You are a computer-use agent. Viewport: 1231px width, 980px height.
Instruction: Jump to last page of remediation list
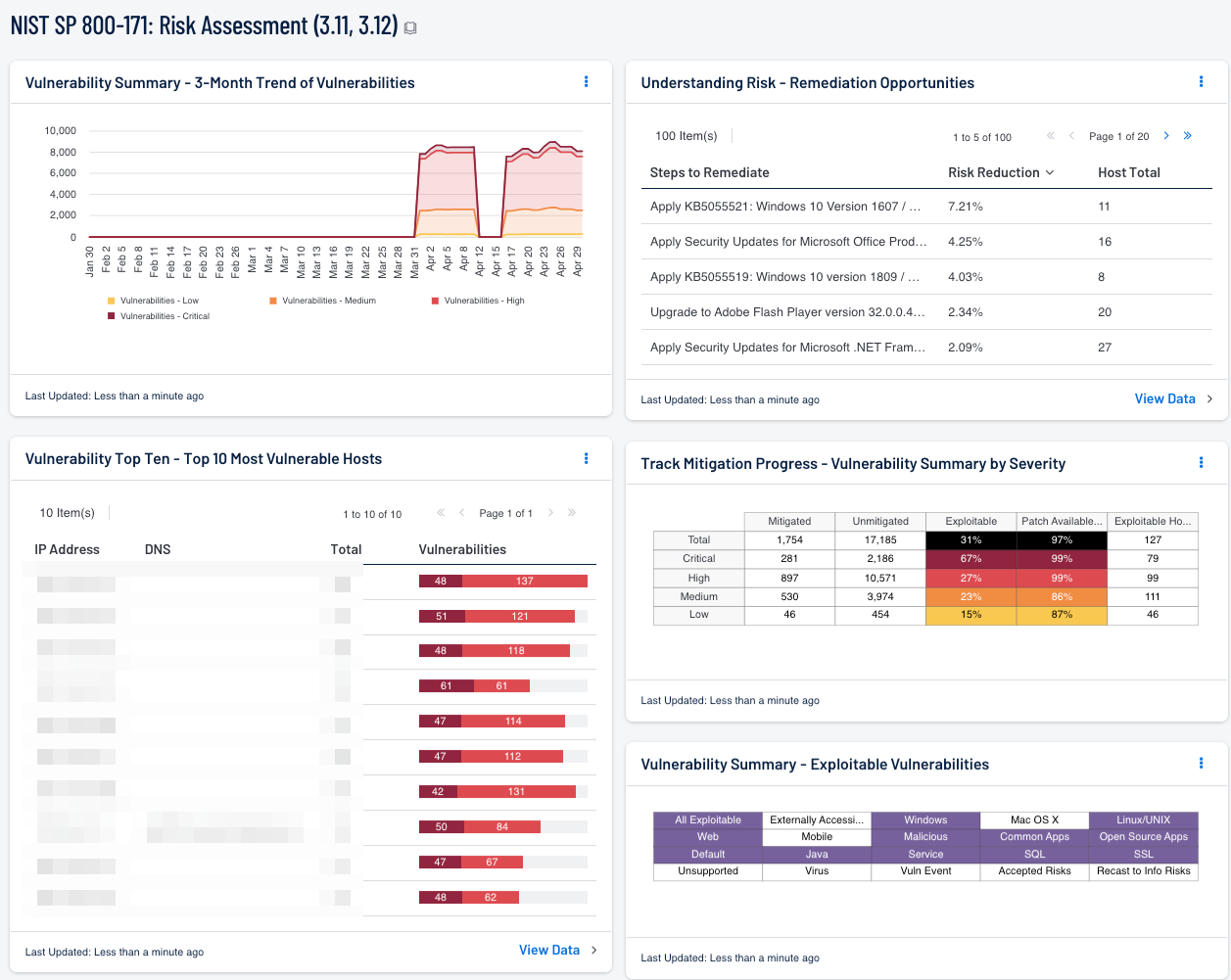click(x=1188, y=136)
